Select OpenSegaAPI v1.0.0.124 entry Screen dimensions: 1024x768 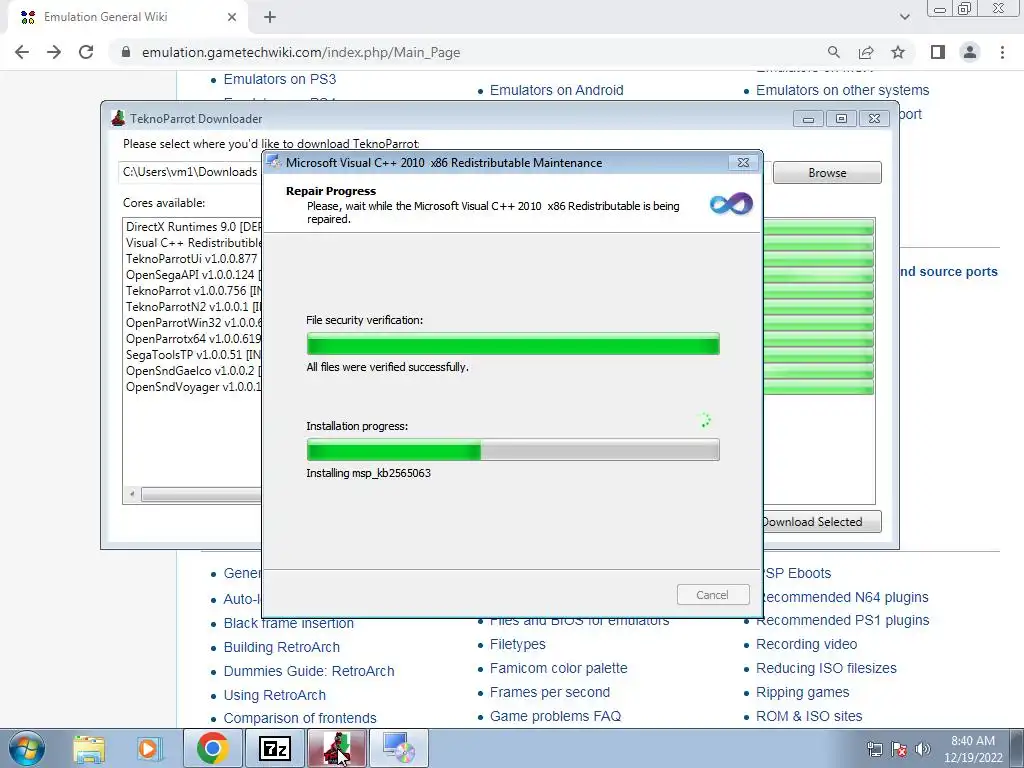pyautogui.click(x=193, y=275)
